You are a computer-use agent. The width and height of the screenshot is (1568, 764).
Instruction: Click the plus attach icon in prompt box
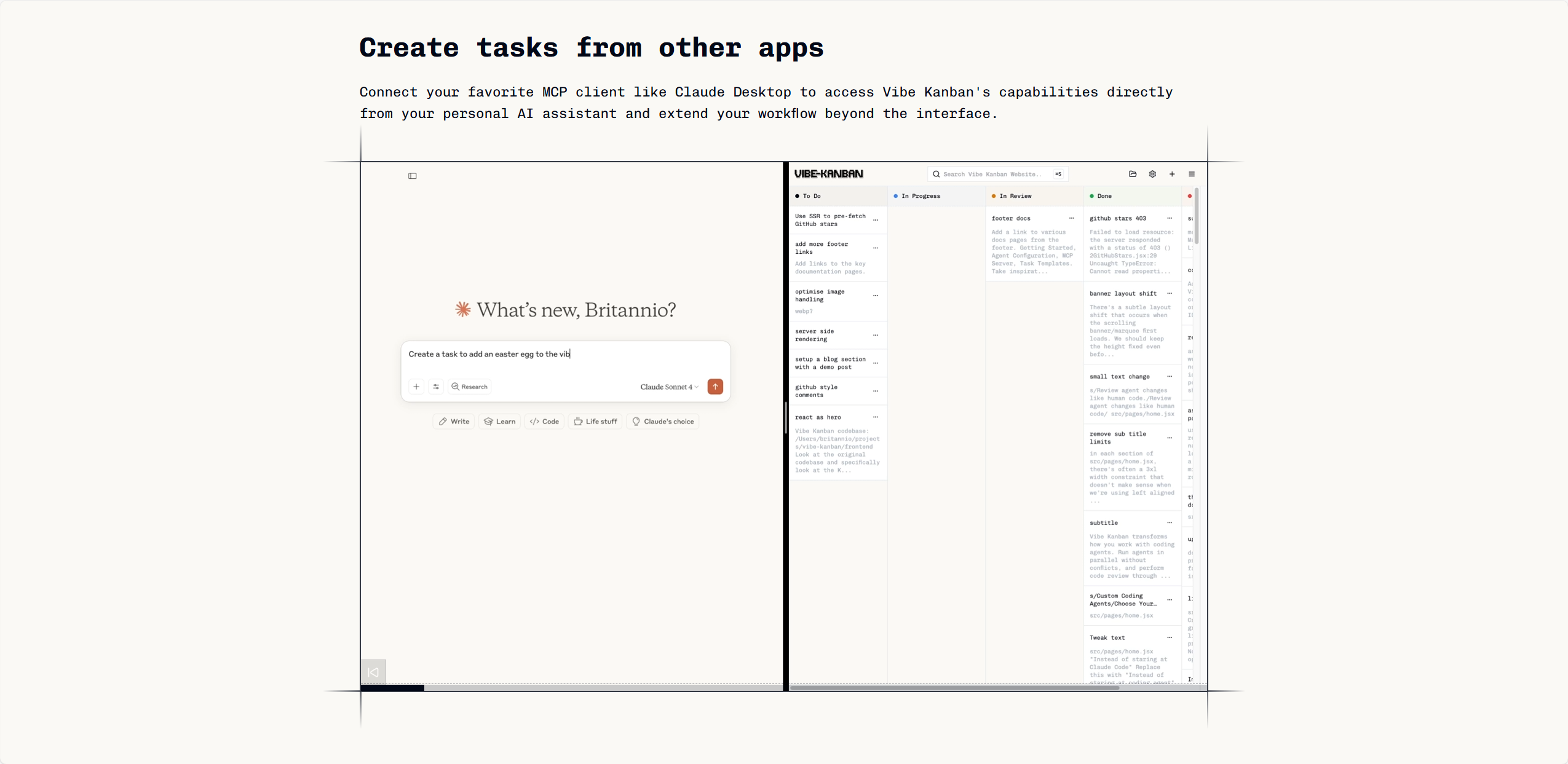416,387
